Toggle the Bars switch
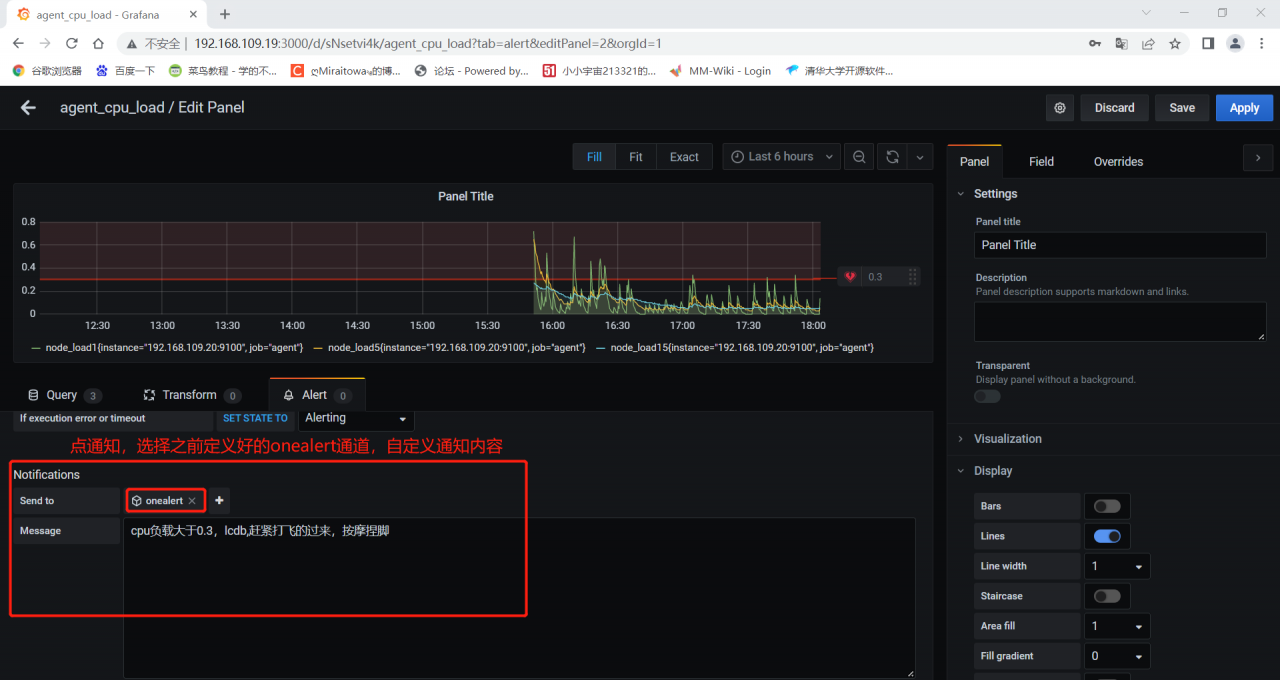The height and width of the screenshot is (680, 1280). (1107, 506)
